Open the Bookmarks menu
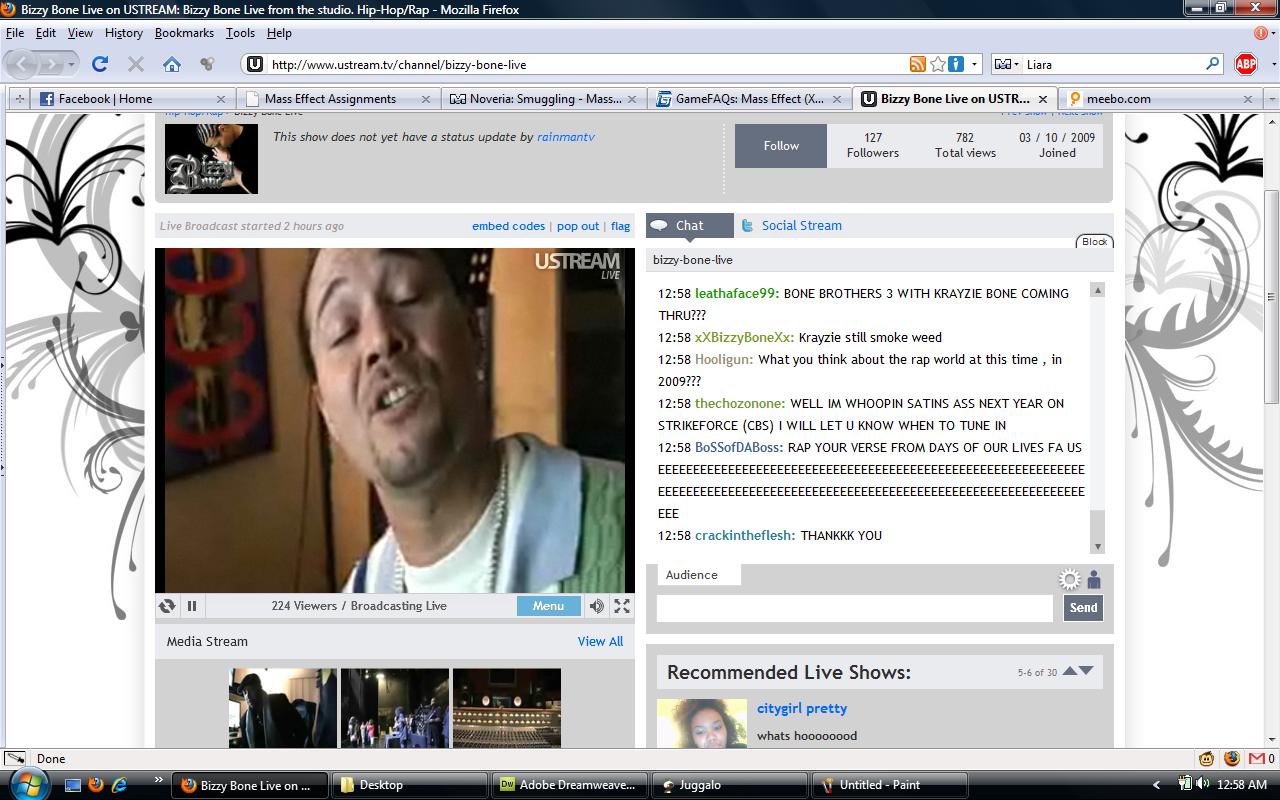 184,33
